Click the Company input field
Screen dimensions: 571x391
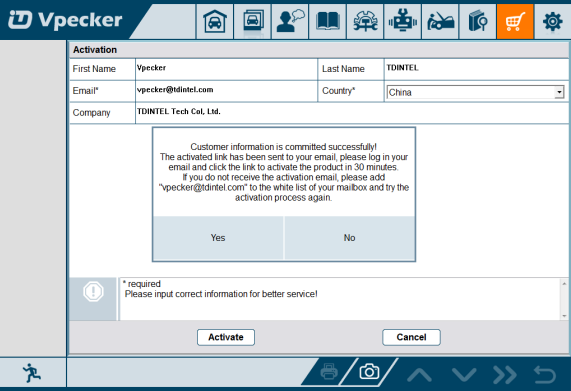[x=352, y=113]
